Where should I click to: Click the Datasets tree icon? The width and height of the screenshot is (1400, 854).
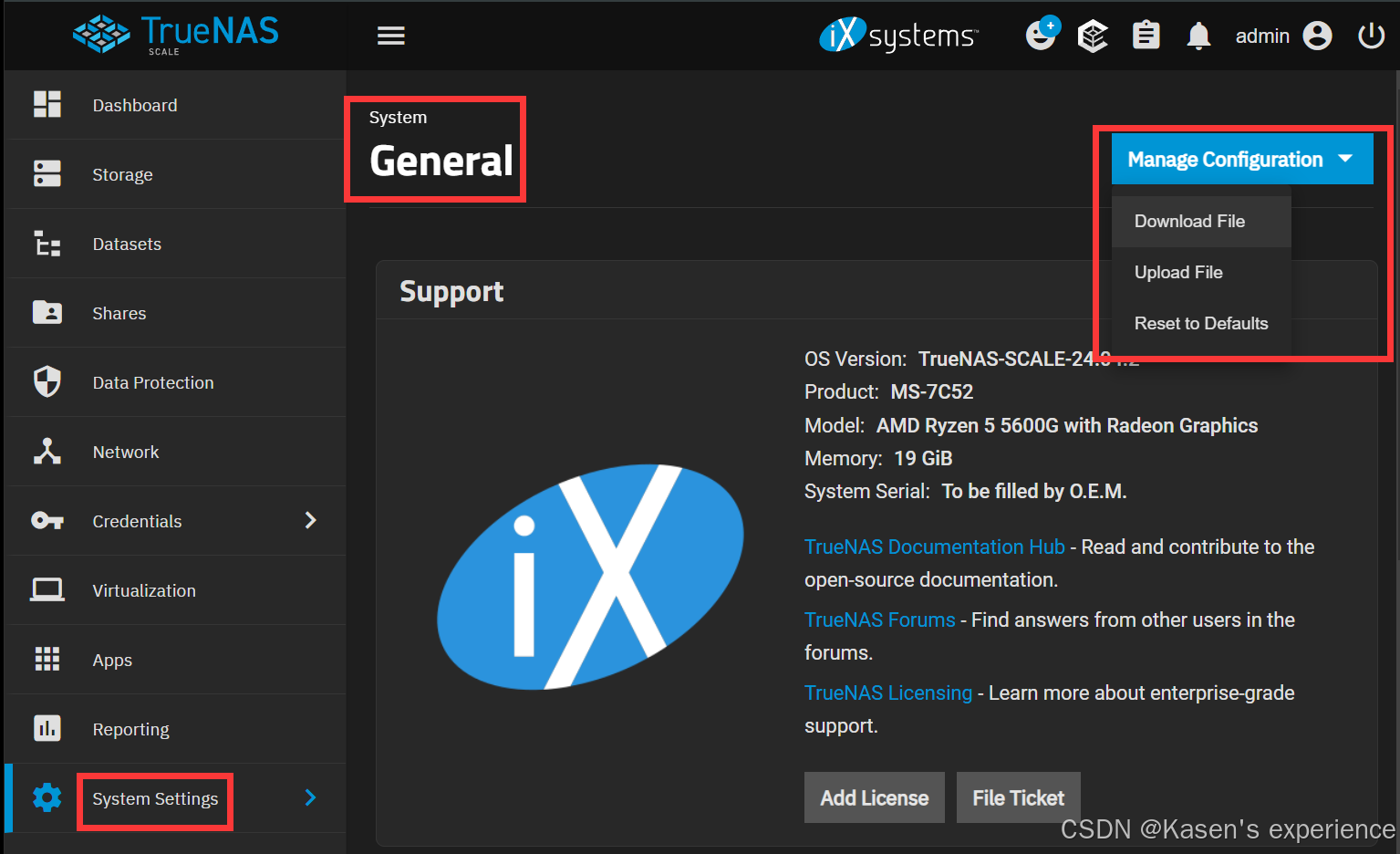47,243
